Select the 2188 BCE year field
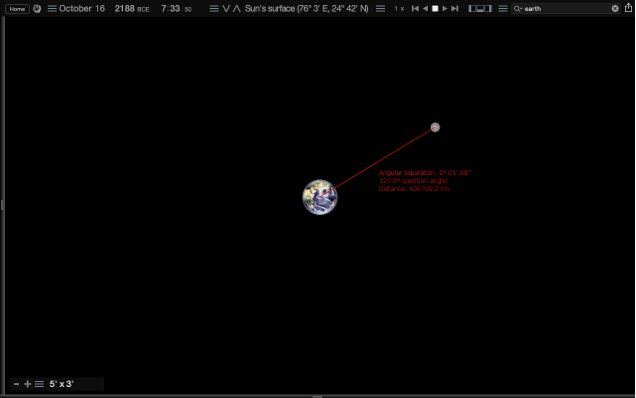Screen dimensions: 636x398 point(132,9)
